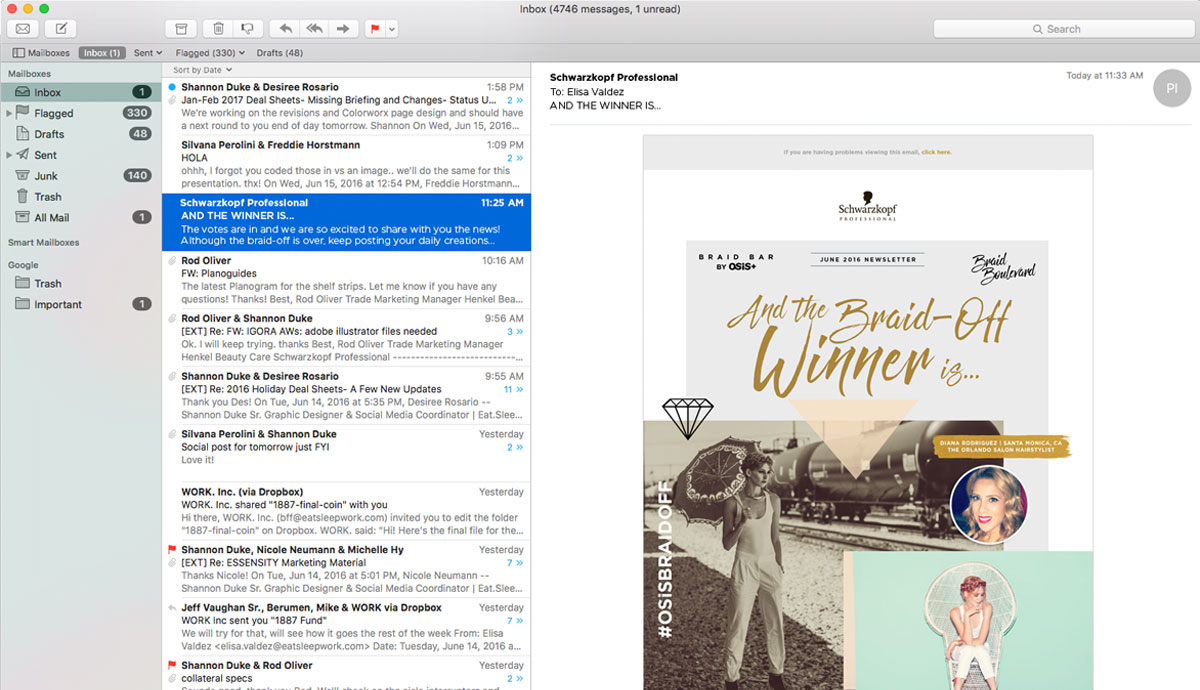
Task: Click the Reply All double-arrow icon
Action: [x=314, y=29]
